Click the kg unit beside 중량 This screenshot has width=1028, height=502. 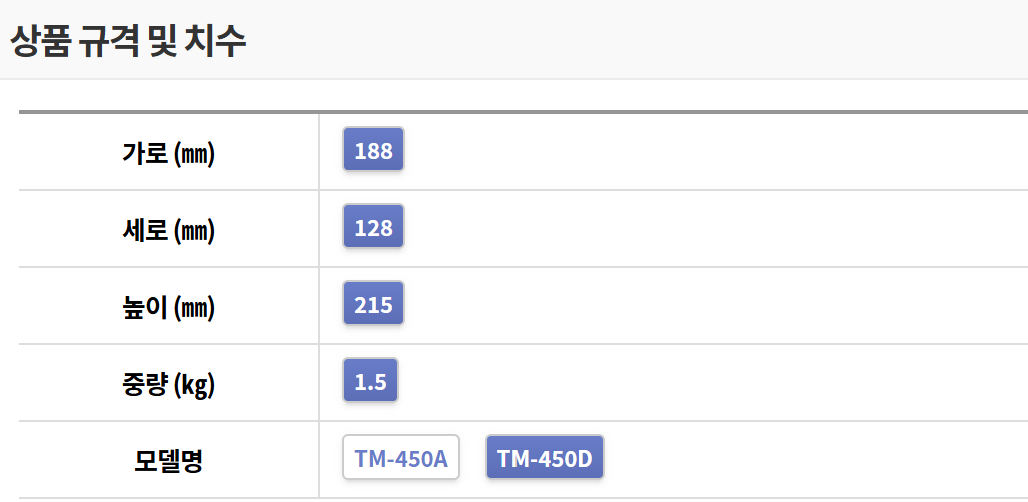click(x=194, y=385)
